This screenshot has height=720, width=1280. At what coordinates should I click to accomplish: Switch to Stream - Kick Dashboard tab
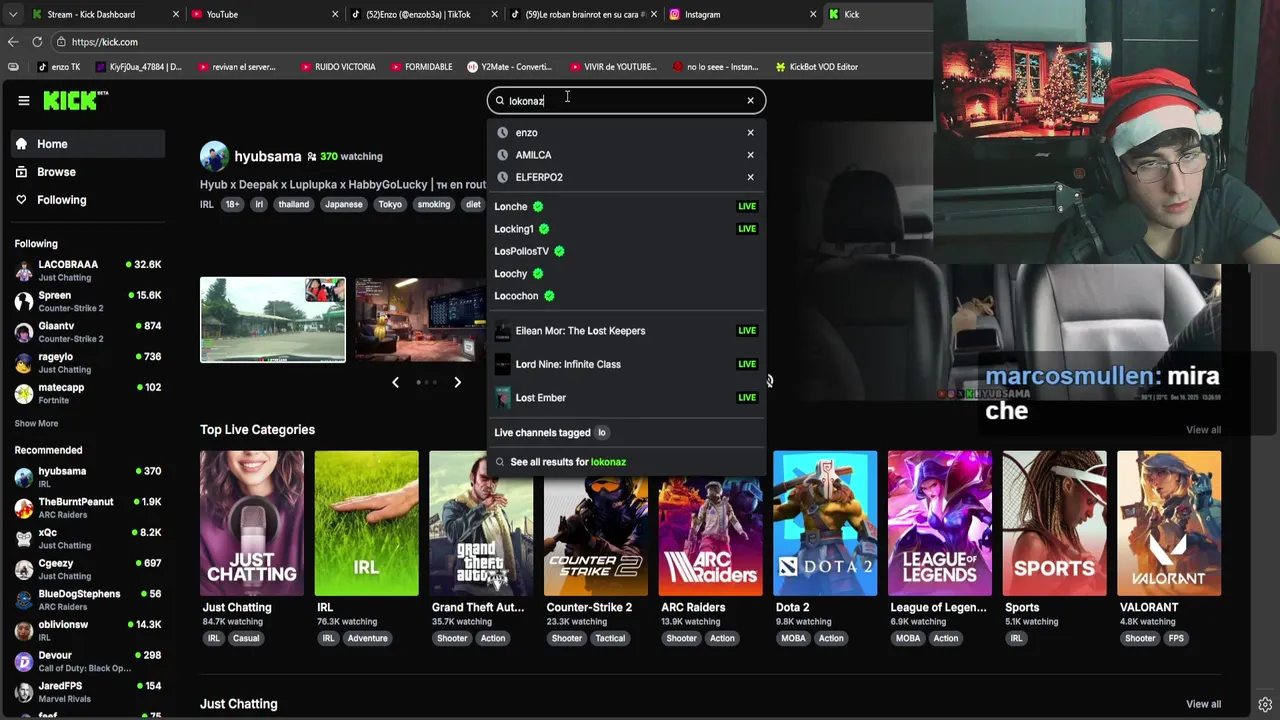tap(103, 14)
